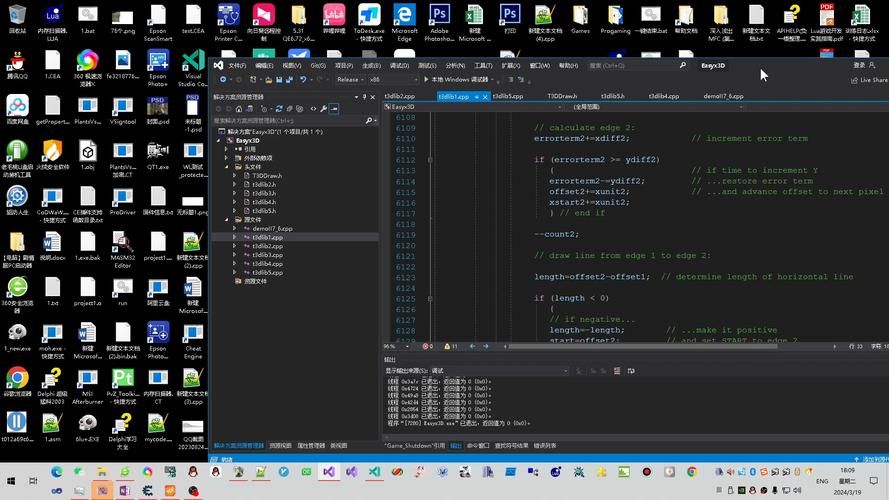This screenshot has height=500, width=889.
Task: Click the Show All Files icon in Solution Explorer
Action: click(299, 108)
